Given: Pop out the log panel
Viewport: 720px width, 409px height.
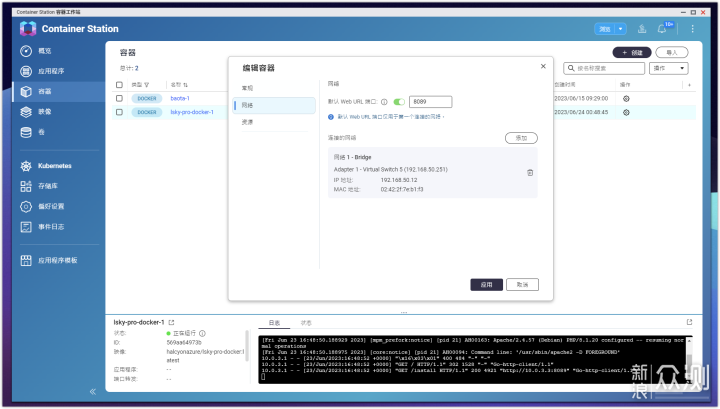Looking at the screenshot, I should pos(689,322).
